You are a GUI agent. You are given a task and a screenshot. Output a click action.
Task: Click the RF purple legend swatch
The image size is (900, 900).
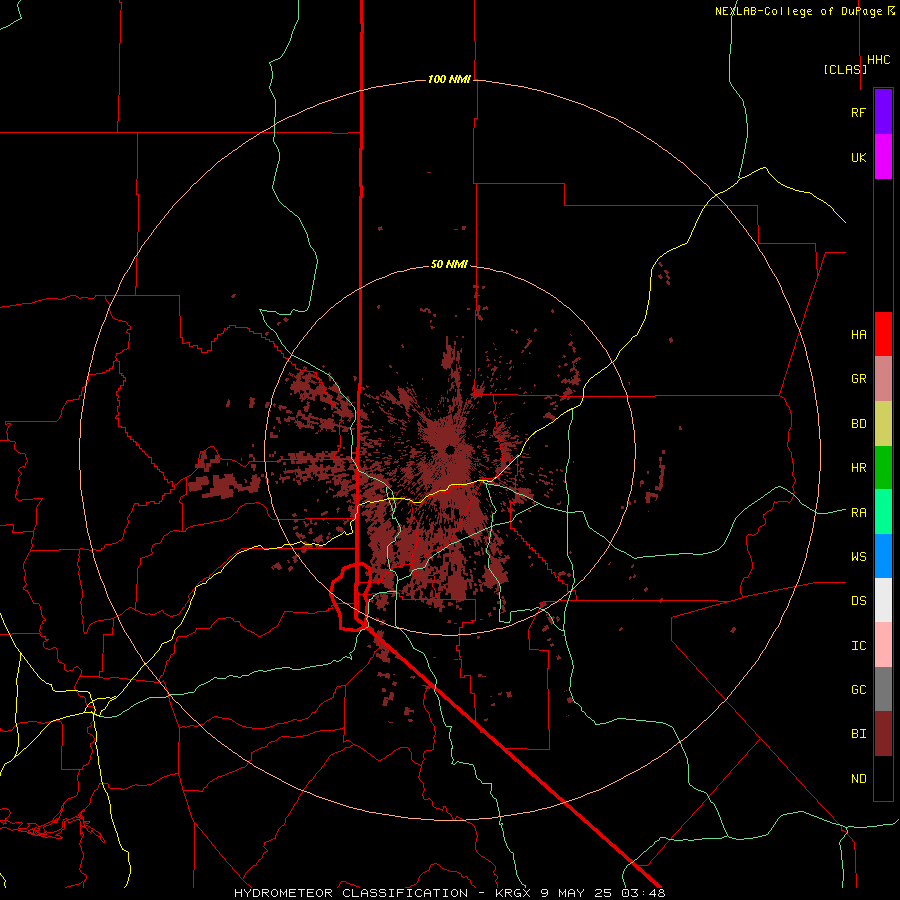click(883, 112)
